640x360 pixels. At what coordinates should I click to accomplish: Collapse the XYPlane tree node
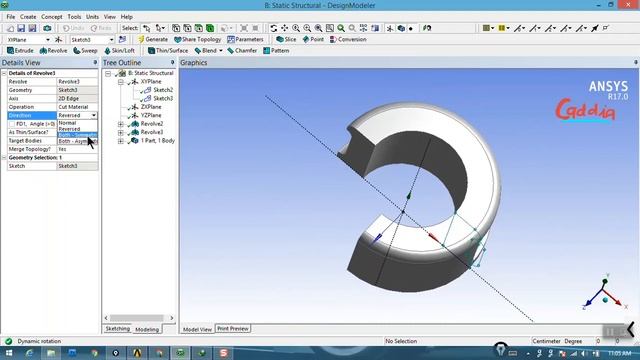[121, 82]
